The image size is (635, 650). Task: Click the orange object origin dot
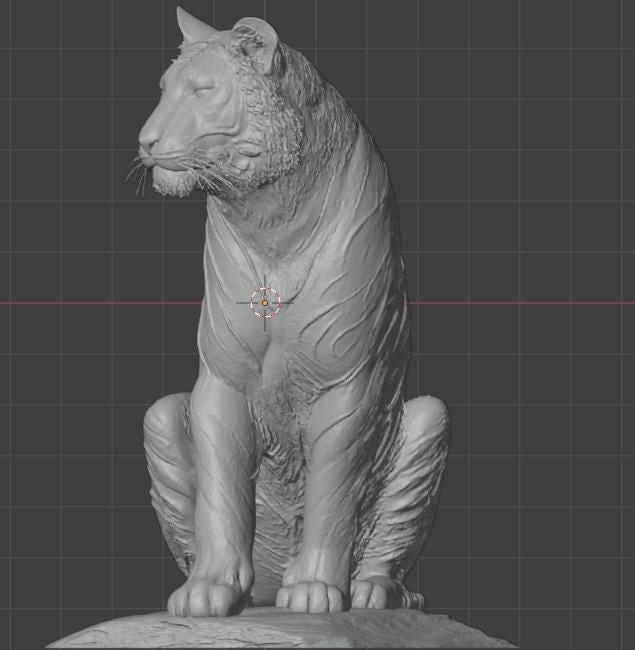265,303
